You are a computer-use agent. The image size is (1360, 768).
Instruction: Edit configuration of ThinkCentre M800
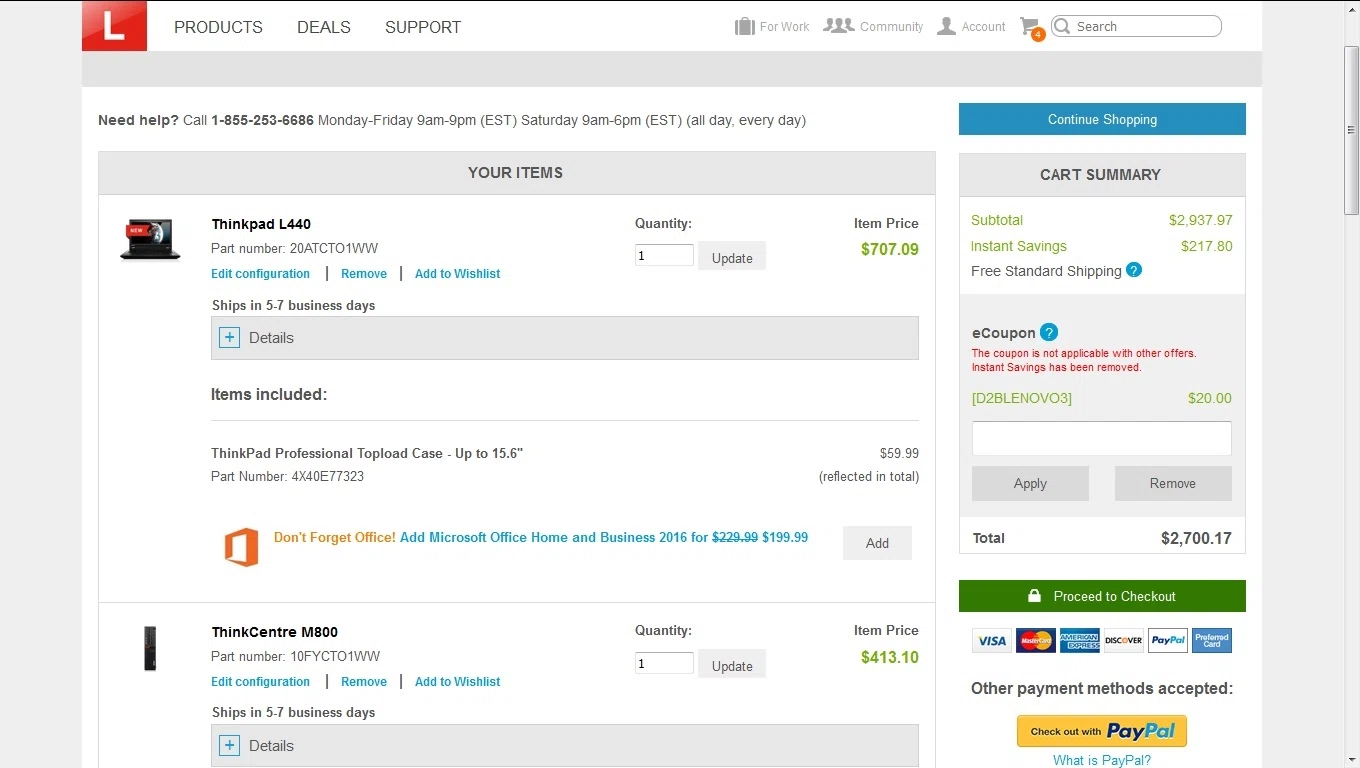pos(260,681)
